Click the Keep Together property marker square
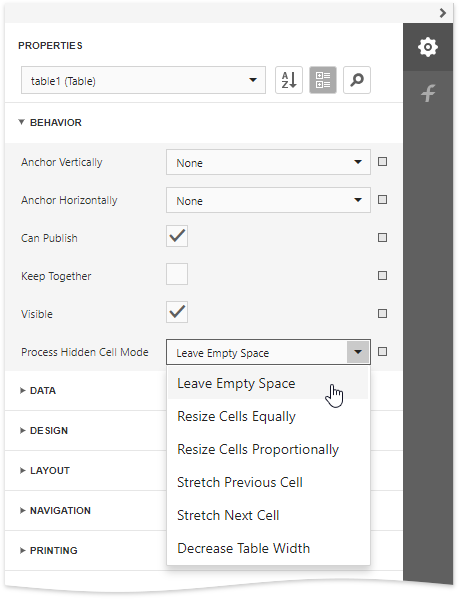This screenshot has height=599, width=459. click(x=382, y=275)
